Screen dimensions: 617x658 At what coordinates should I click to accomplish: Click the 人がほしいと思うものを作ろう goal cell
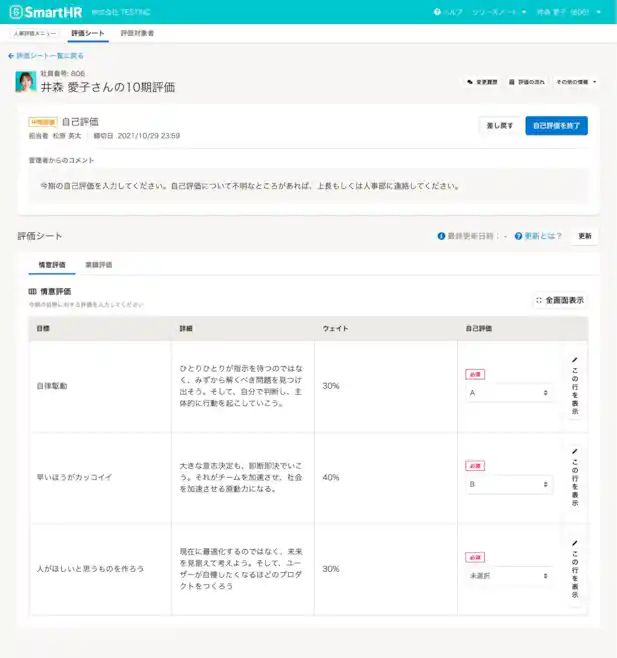pos(100,569)
